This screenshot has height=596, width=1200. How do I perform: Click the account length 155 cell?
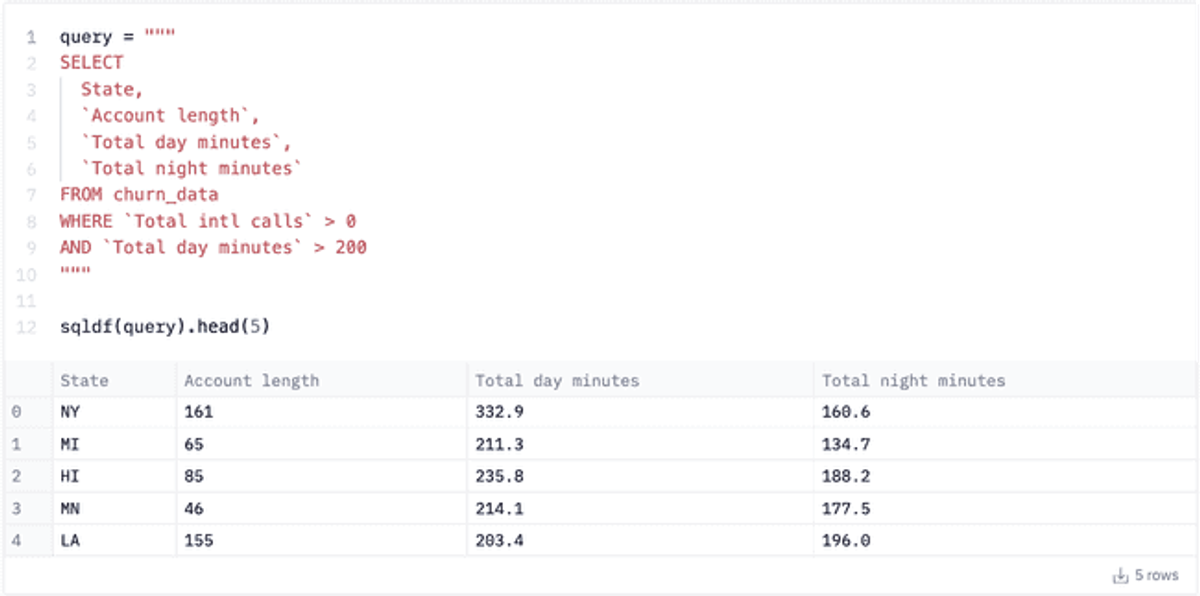[x=322, y=541]
